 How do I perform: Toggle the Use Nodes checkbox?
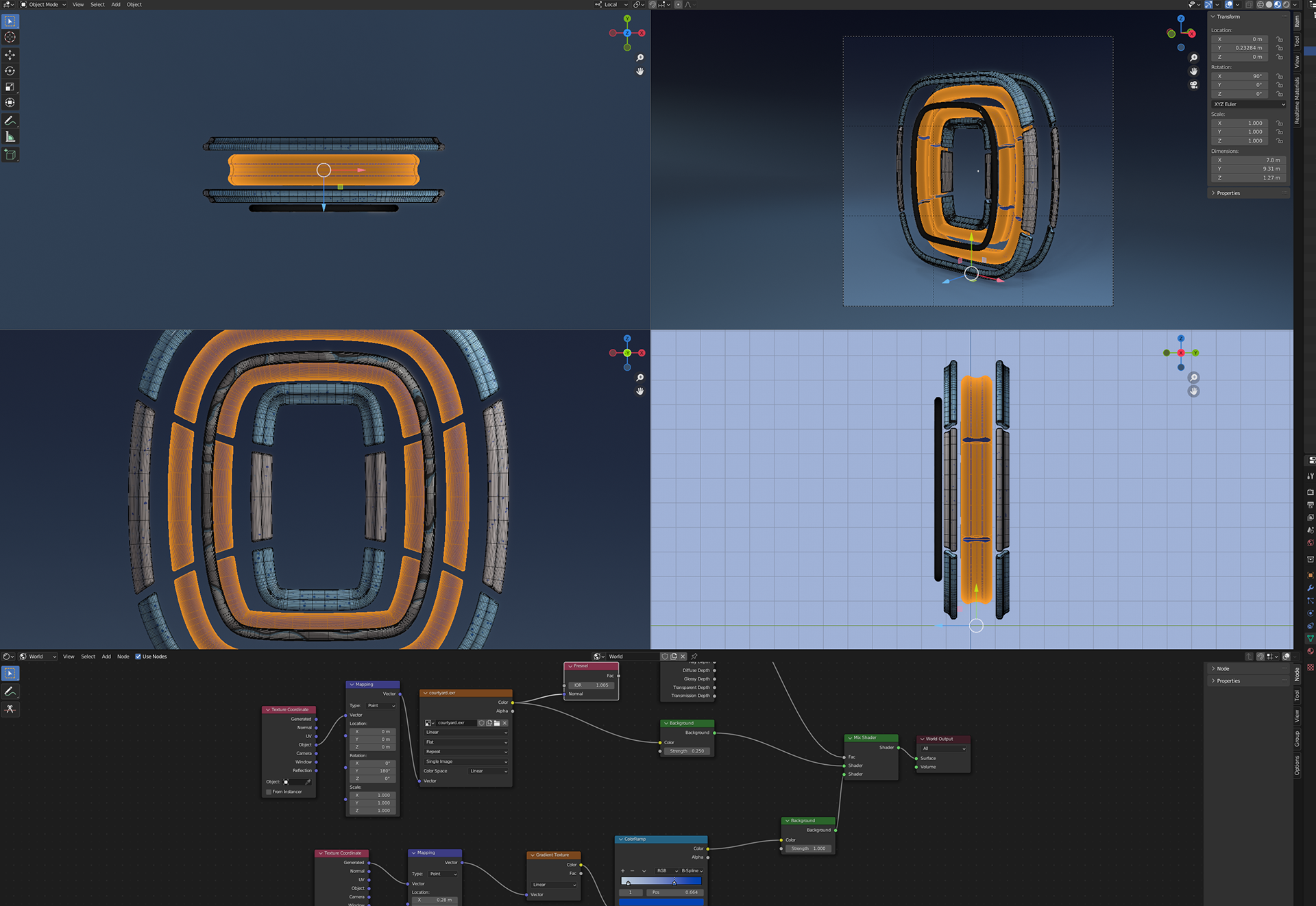[x=138, y=657]
